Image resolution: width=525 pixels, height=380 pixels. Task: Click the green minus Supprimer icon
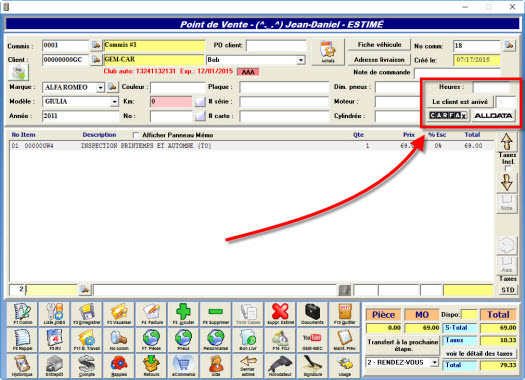pos(216,314)
